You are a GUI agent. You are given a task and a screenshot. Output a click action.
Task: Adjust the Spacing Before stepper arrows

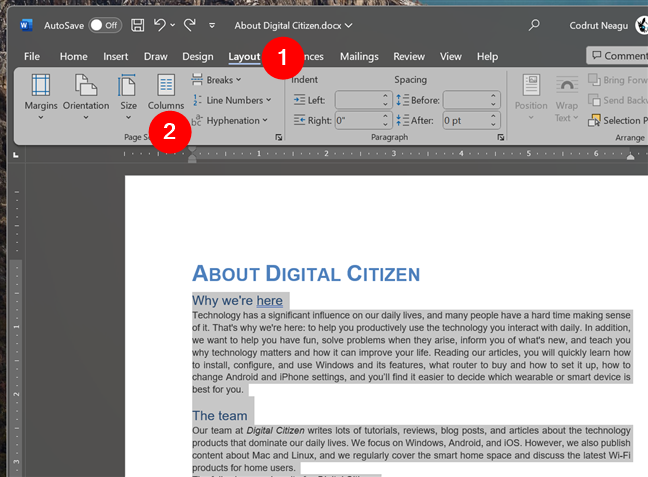pyautogui.click(x=493, y=100)
